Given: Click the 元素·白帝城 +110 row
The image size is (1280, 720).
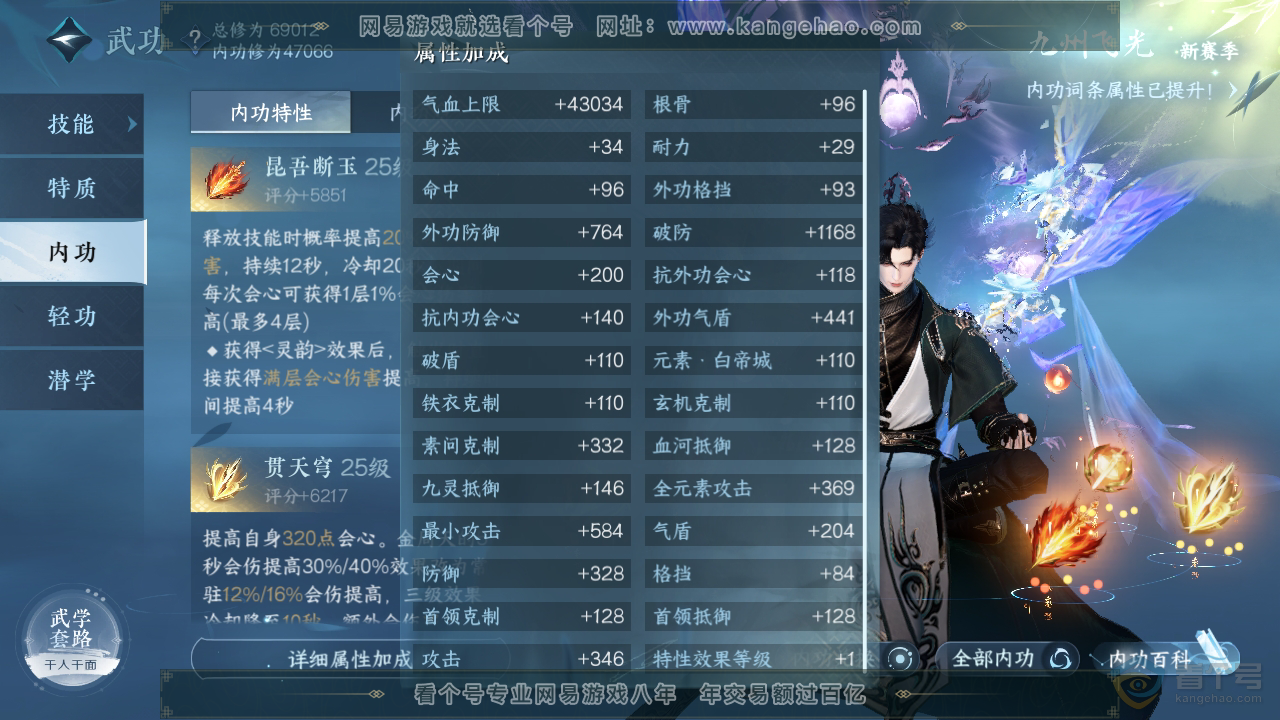Looking at the screenshot, I should [754, 360].
